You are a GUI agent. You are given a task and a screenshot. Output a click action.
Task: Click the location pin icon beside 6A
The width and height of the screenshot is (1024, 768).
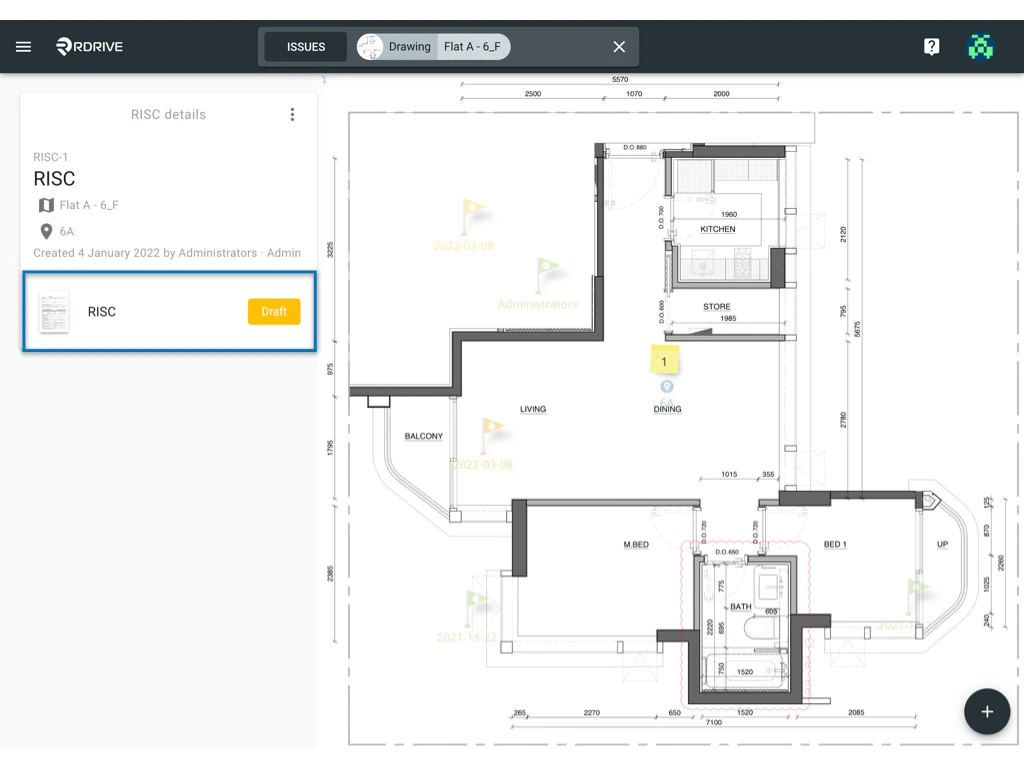click(46, 231)
